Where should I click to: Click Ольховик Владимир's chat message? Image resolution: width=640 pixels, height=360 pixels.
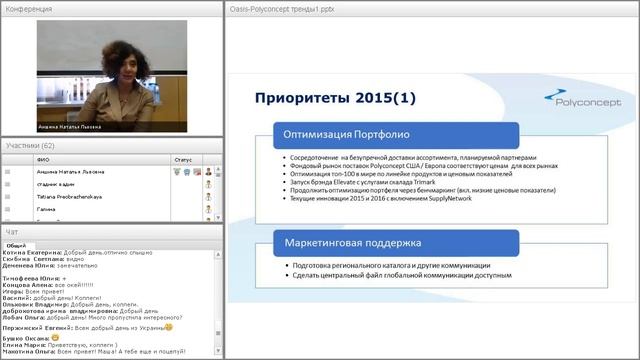pyautogui.click(x=70, y=304)
